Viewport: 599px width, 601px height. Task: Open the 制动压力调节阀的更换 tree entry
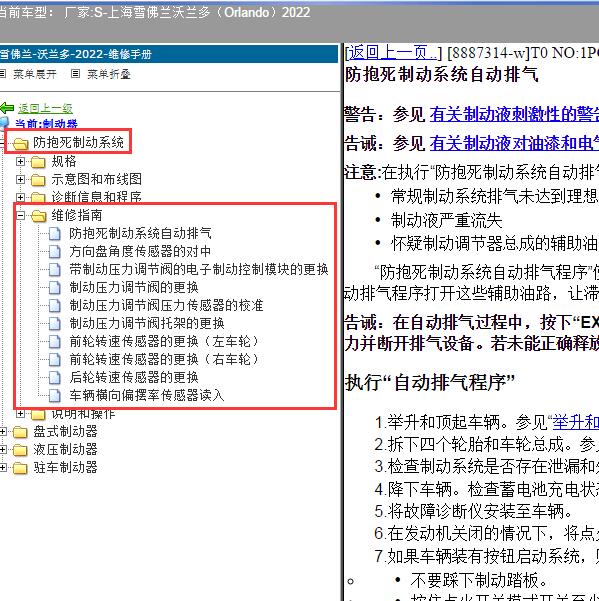(134, 287)
